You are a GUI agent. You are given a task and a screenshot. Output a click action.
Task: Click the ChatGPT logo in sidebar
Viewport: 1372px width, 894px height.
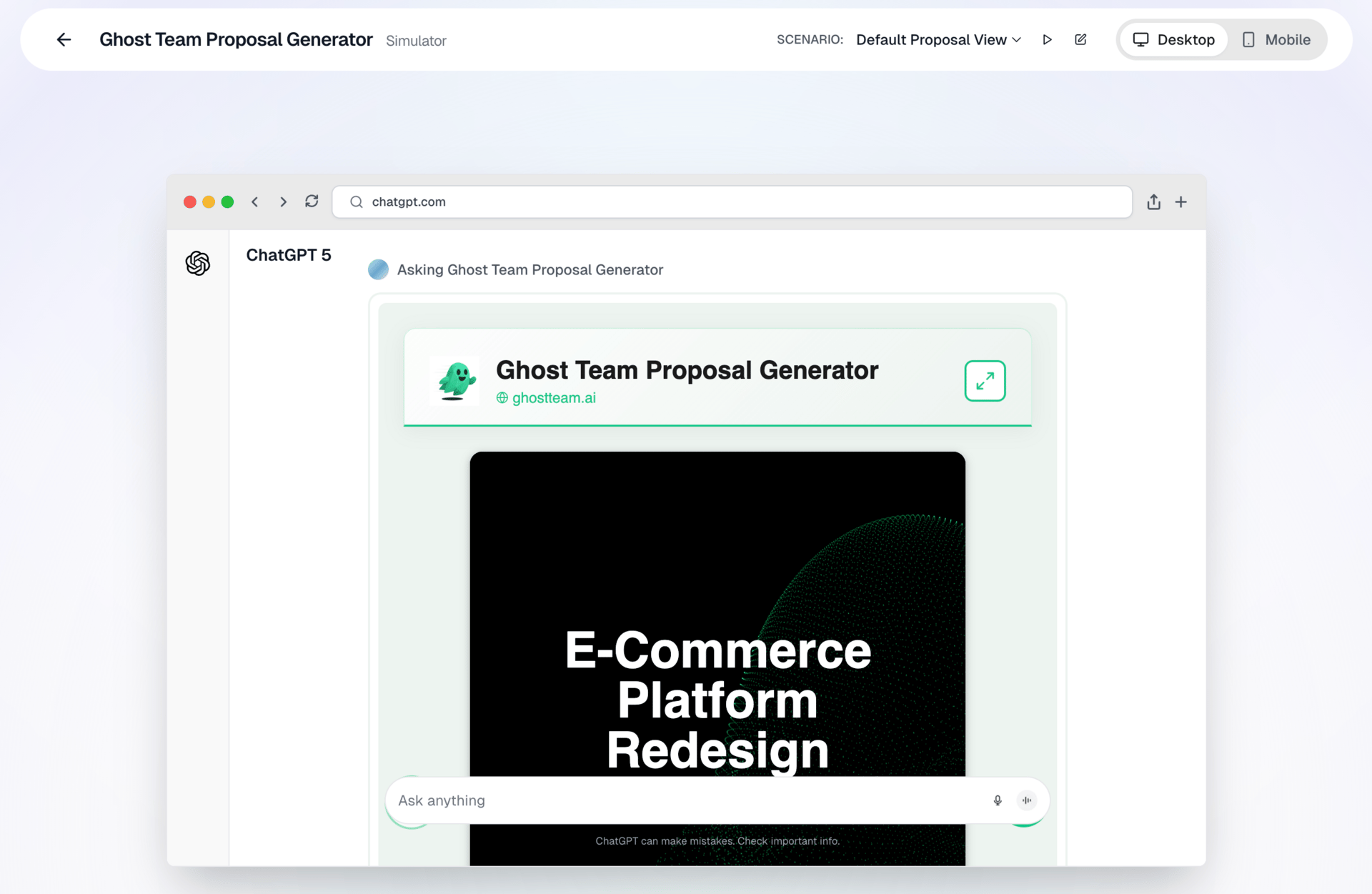pyautogui.click(x=198, y=264)
